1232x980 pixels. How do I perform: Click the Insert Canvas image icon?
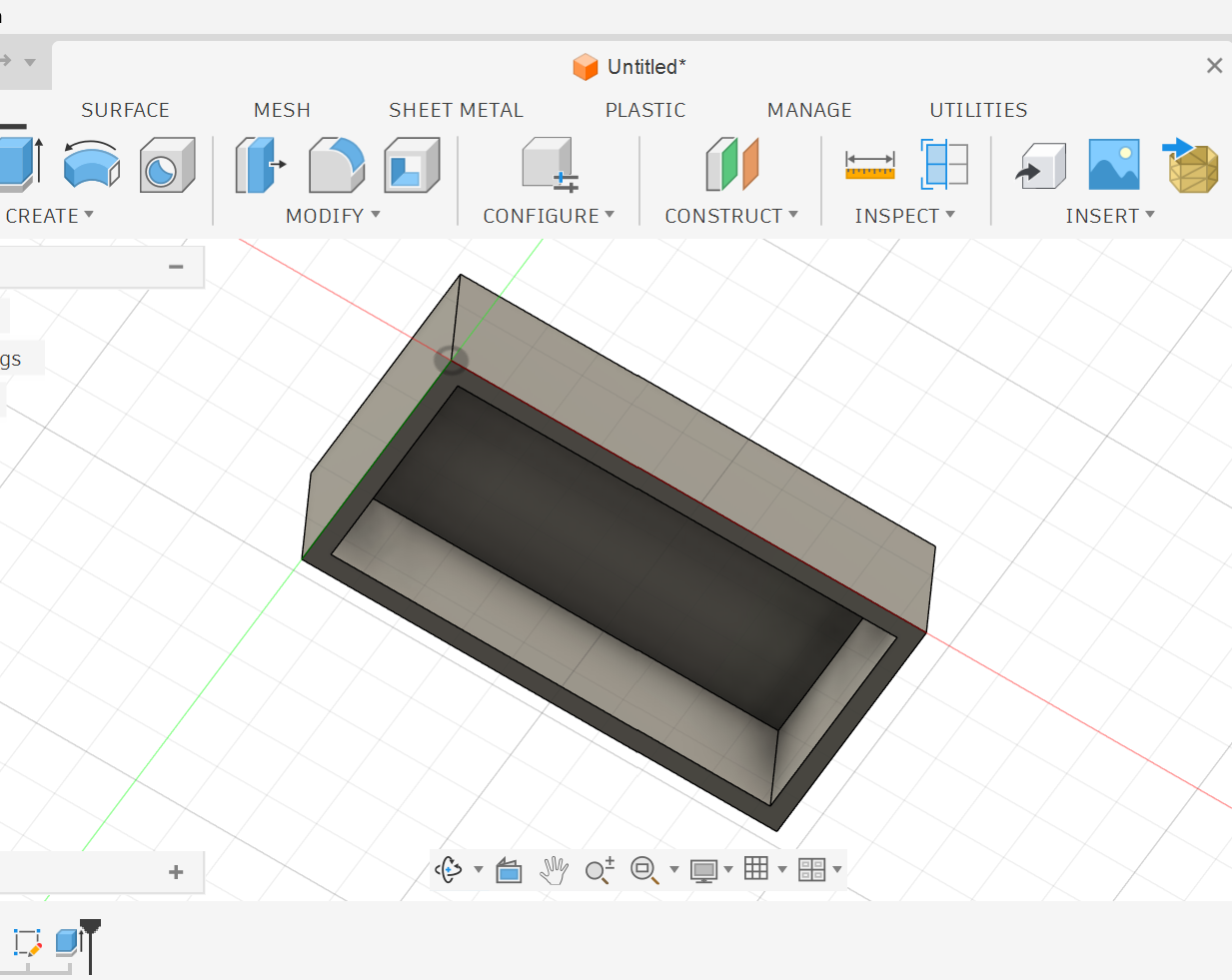pos(1114,164)
